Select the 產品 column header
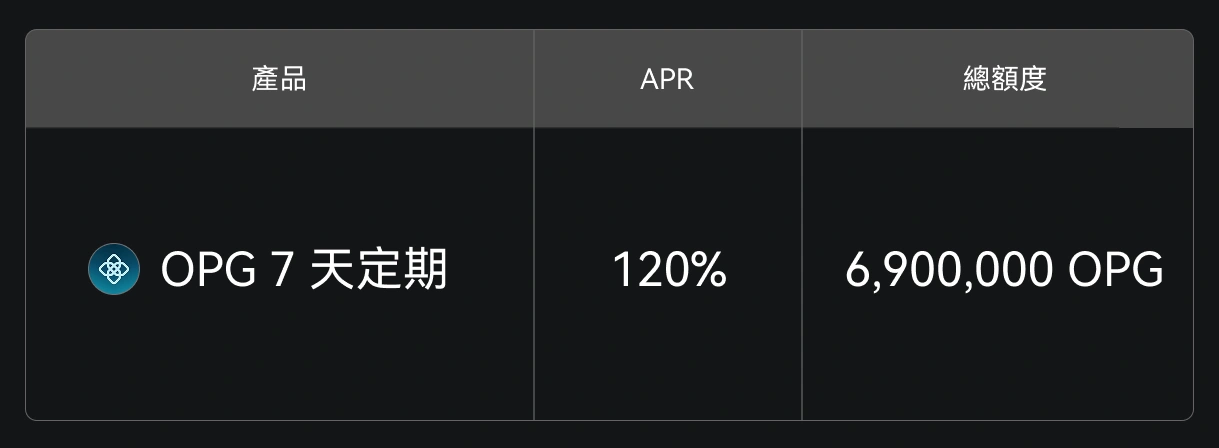Screen dimensions: 1219x448 [279, 79]
